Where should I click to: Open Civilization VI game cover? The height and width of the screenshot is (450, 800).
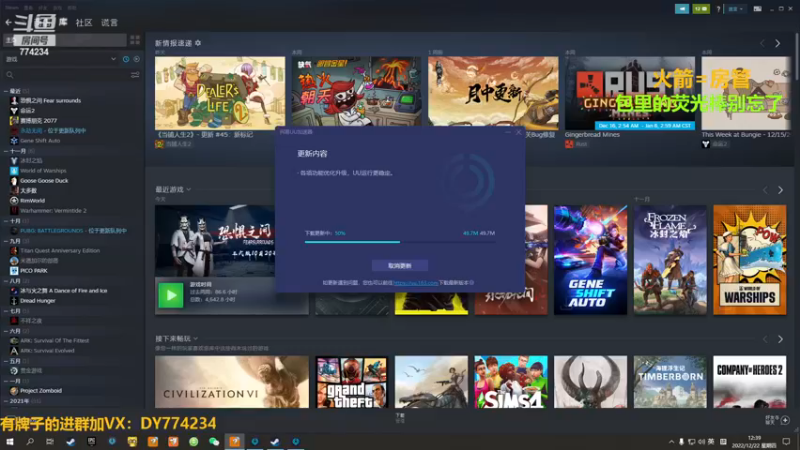pos(232,382)
